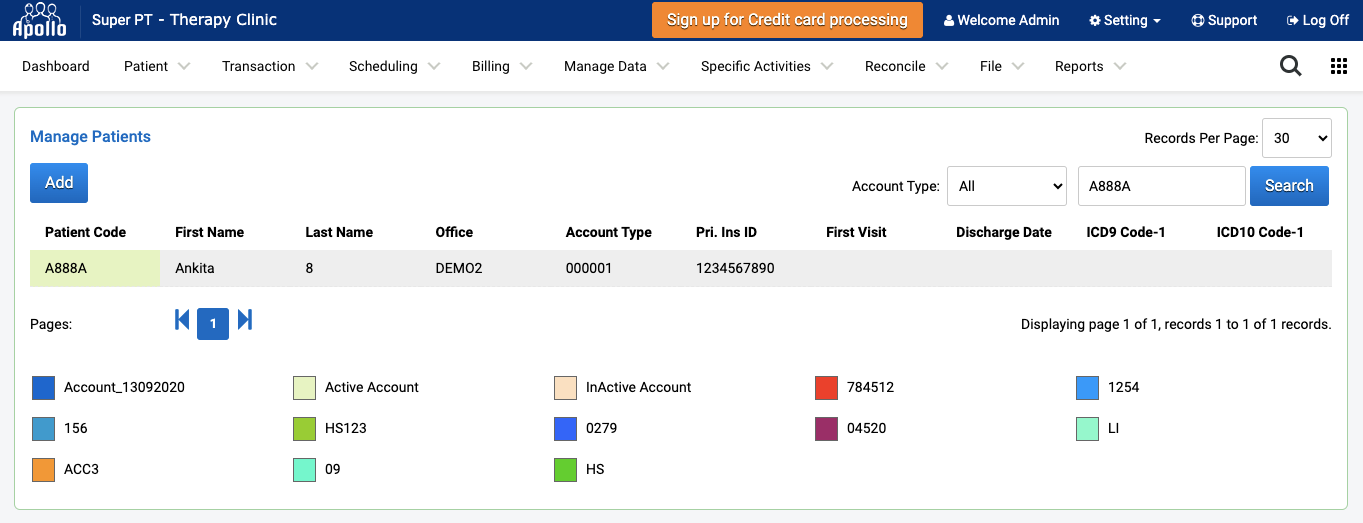Click the Apollo logo icon

[x=39, y=20]
